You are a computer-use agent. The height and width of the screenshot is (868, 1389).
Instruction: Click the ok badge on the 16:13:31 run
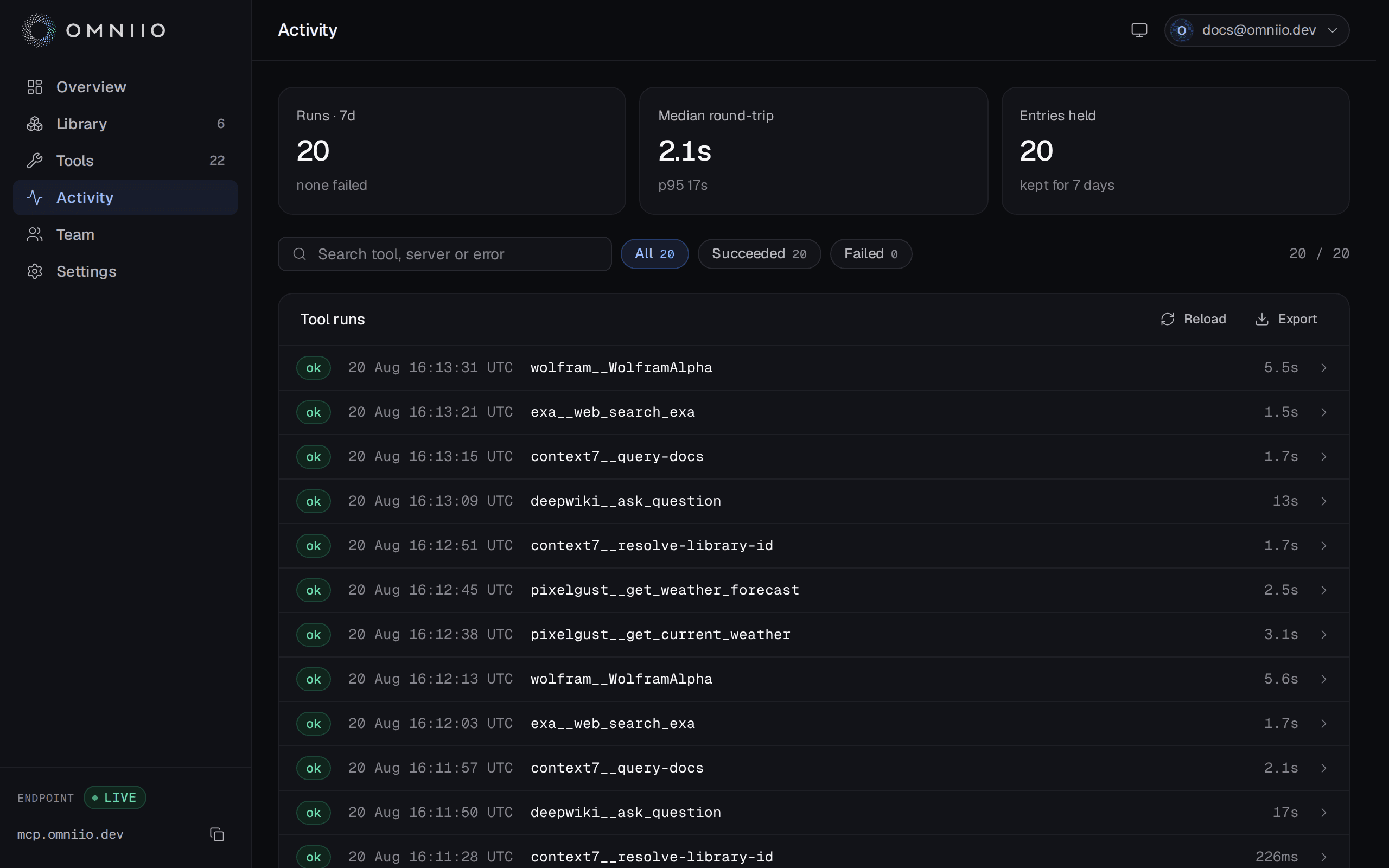[x=314, y=368]
